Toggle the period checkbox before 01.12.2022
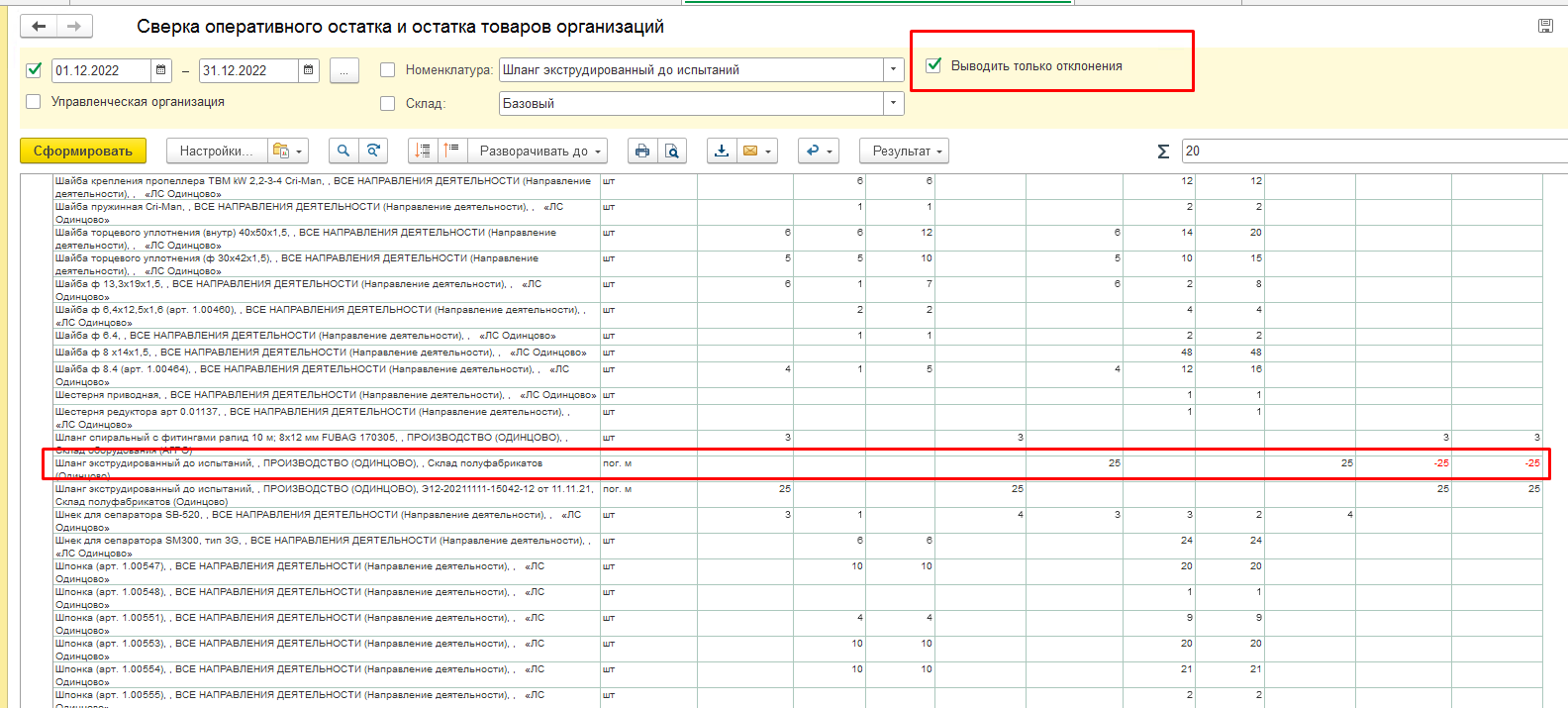The height and width of the screenshot is (708, 1568). point(34,69)
